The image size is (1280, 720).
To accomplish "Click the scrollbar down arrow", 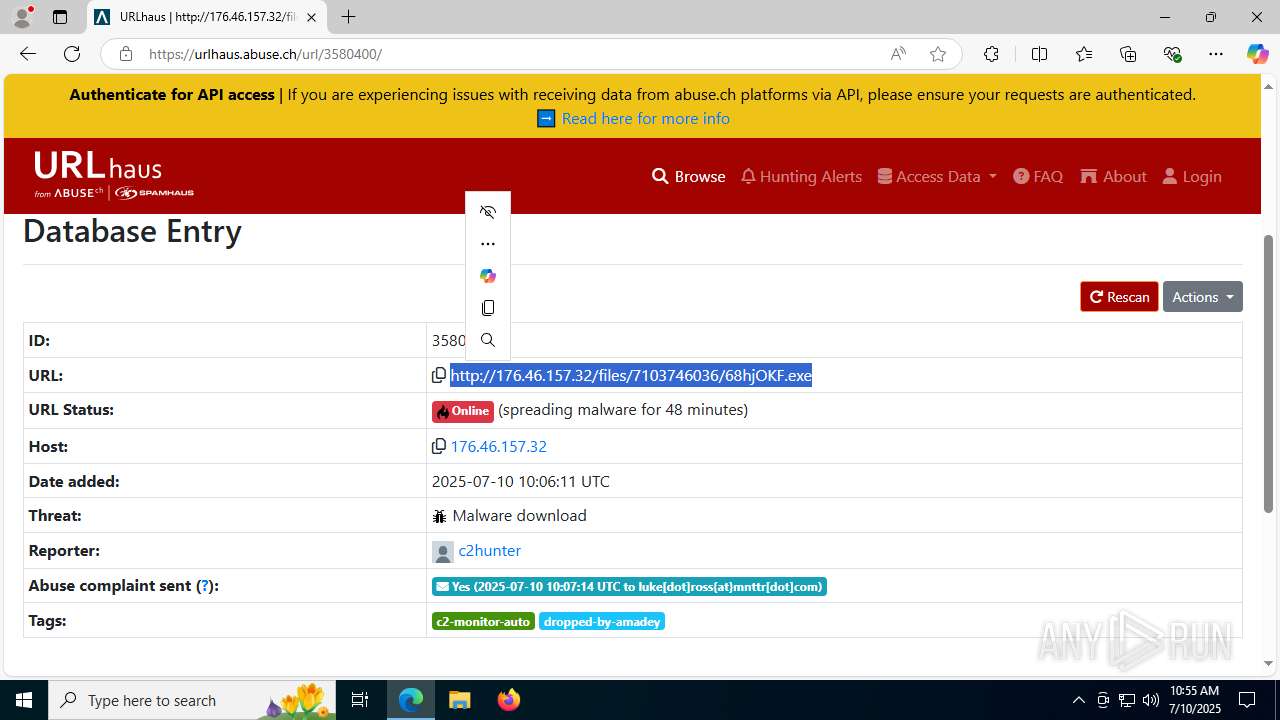I will pos(1268,663).
